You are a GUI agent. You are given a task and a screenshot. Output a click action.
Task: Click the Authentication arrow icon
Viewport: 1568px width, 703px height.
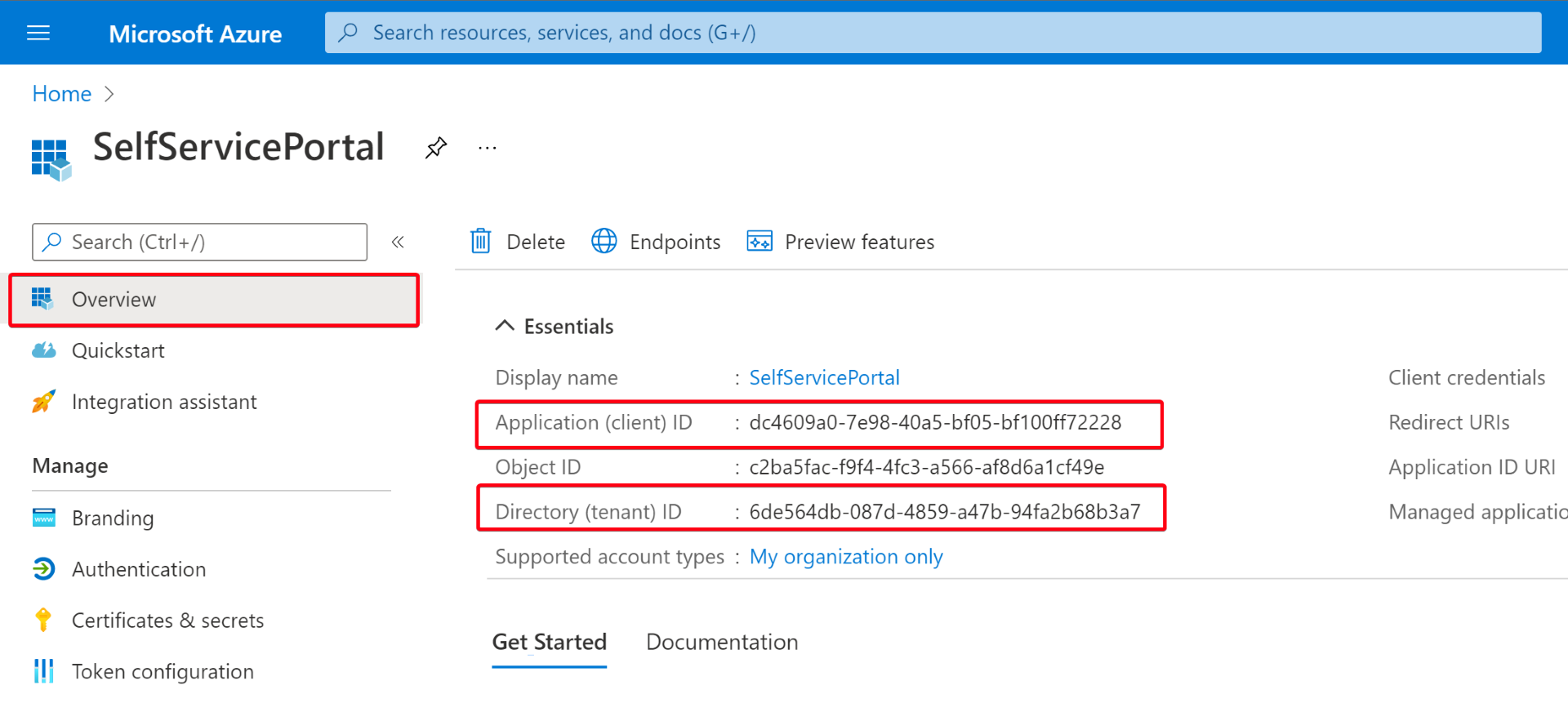click(x=43, y=568)
